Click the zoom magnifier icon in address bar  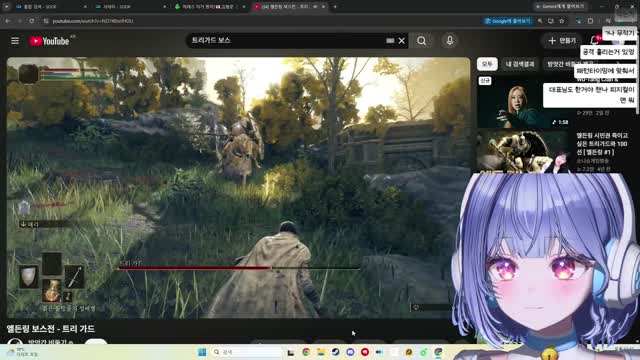[x=540, y=21]
